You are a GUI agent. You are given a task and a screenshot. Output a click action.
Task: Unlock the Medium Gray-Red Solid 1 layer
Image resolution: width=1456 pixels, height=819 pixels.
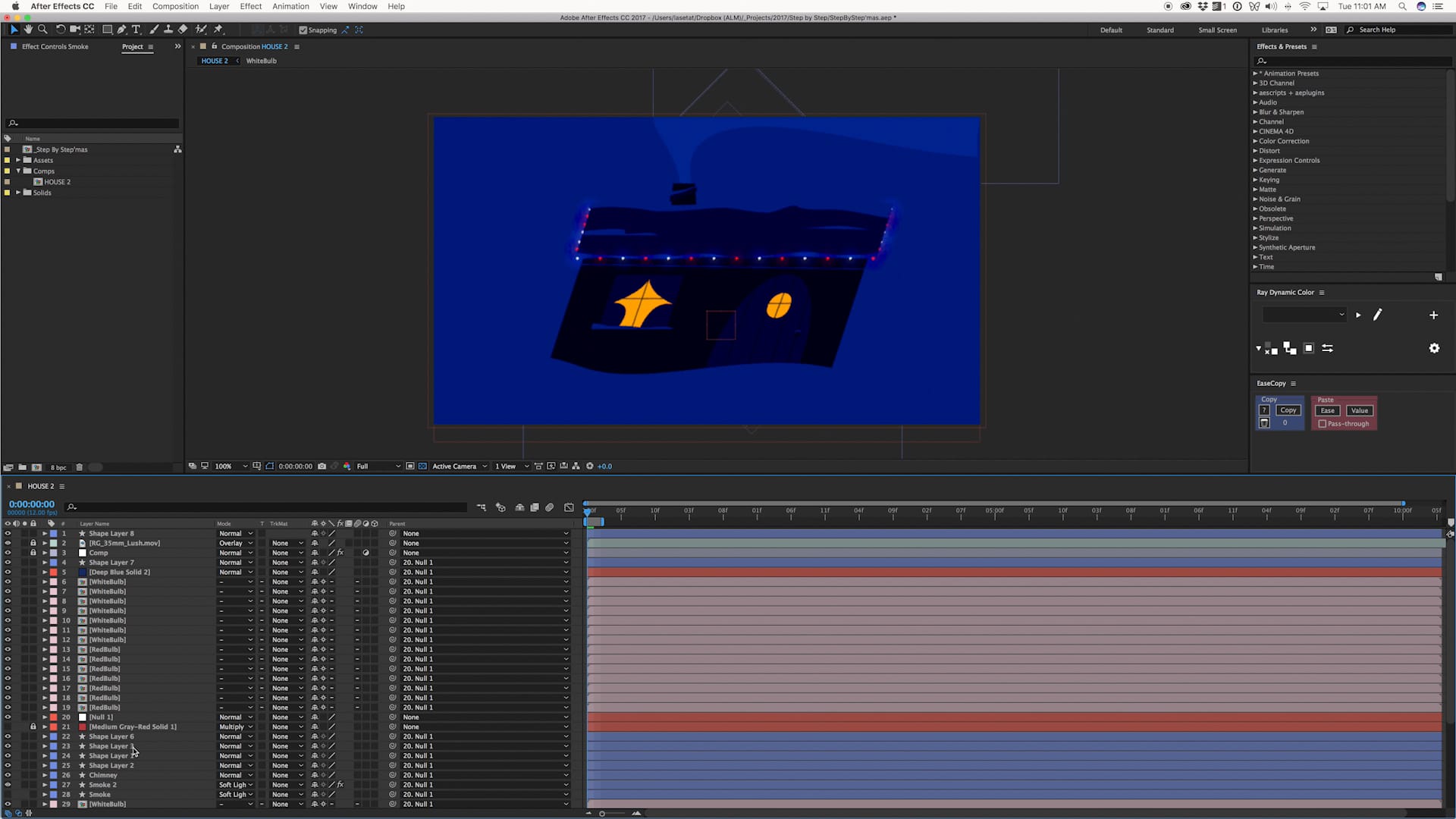pos(33,726)
